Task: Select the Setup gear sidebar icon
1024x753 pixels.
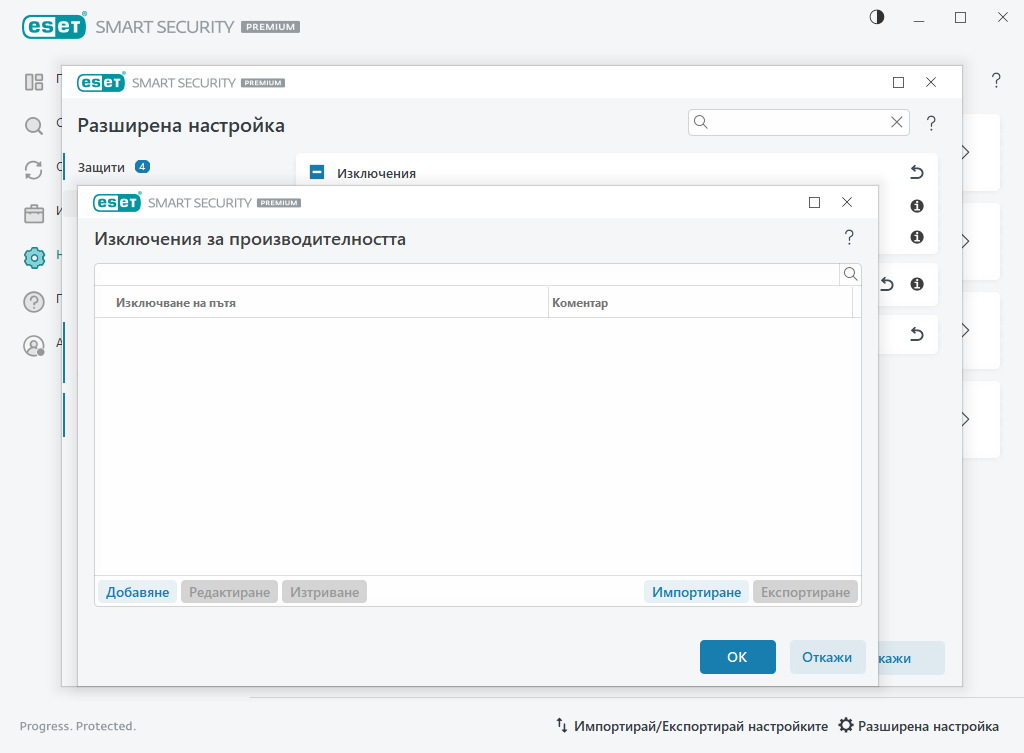Action: coord(34,258)
